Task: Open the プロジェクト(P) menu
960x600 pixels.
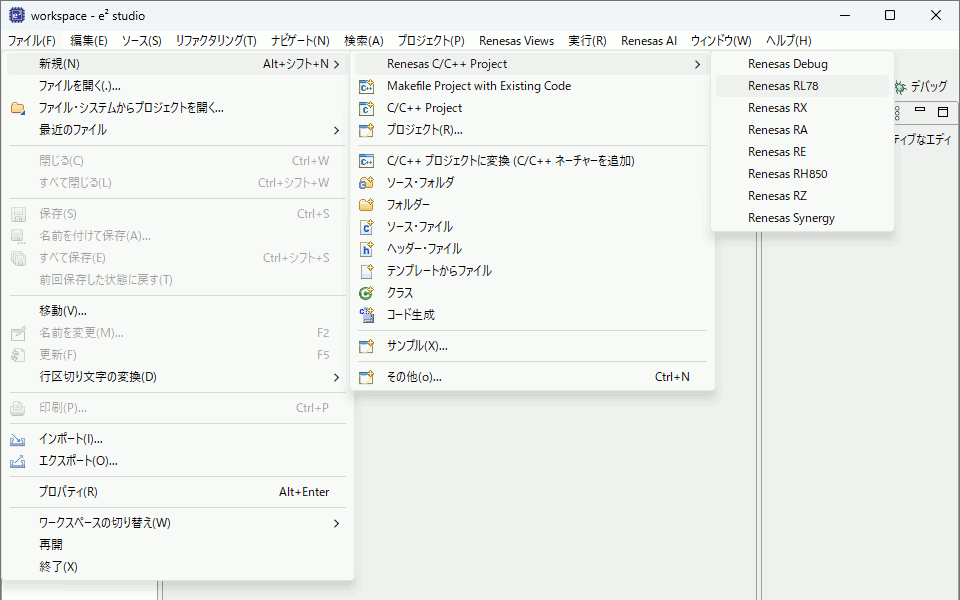Action: [431, 41]
